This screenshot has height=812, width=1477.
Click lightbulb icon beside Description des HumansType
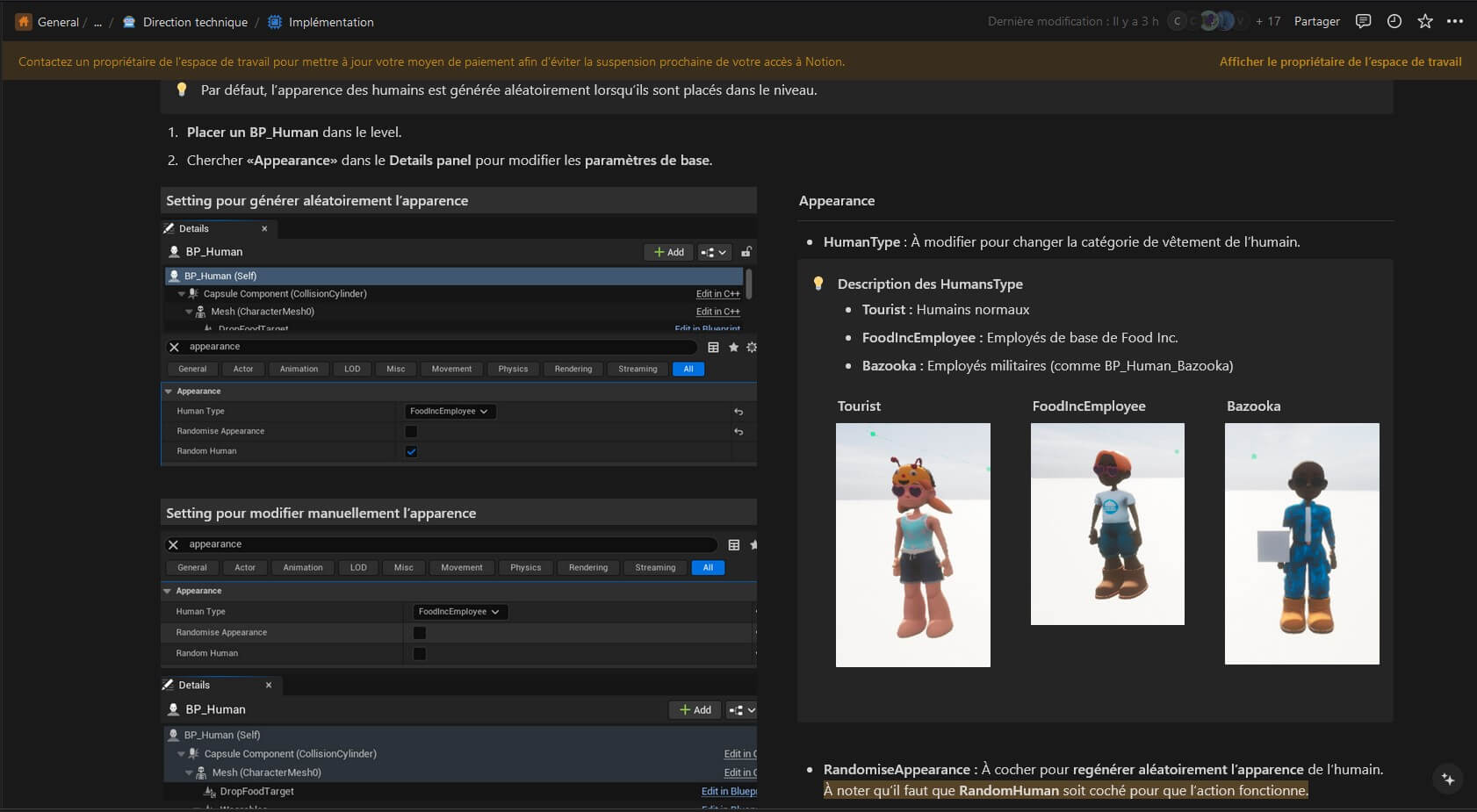pyautogui.click(x=818, y=284)
